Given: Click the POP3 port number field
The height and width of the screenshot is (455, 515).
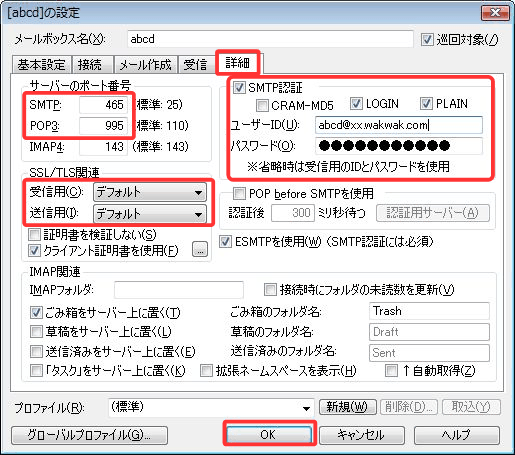Looking at the screenshot, I should (103, 126).
